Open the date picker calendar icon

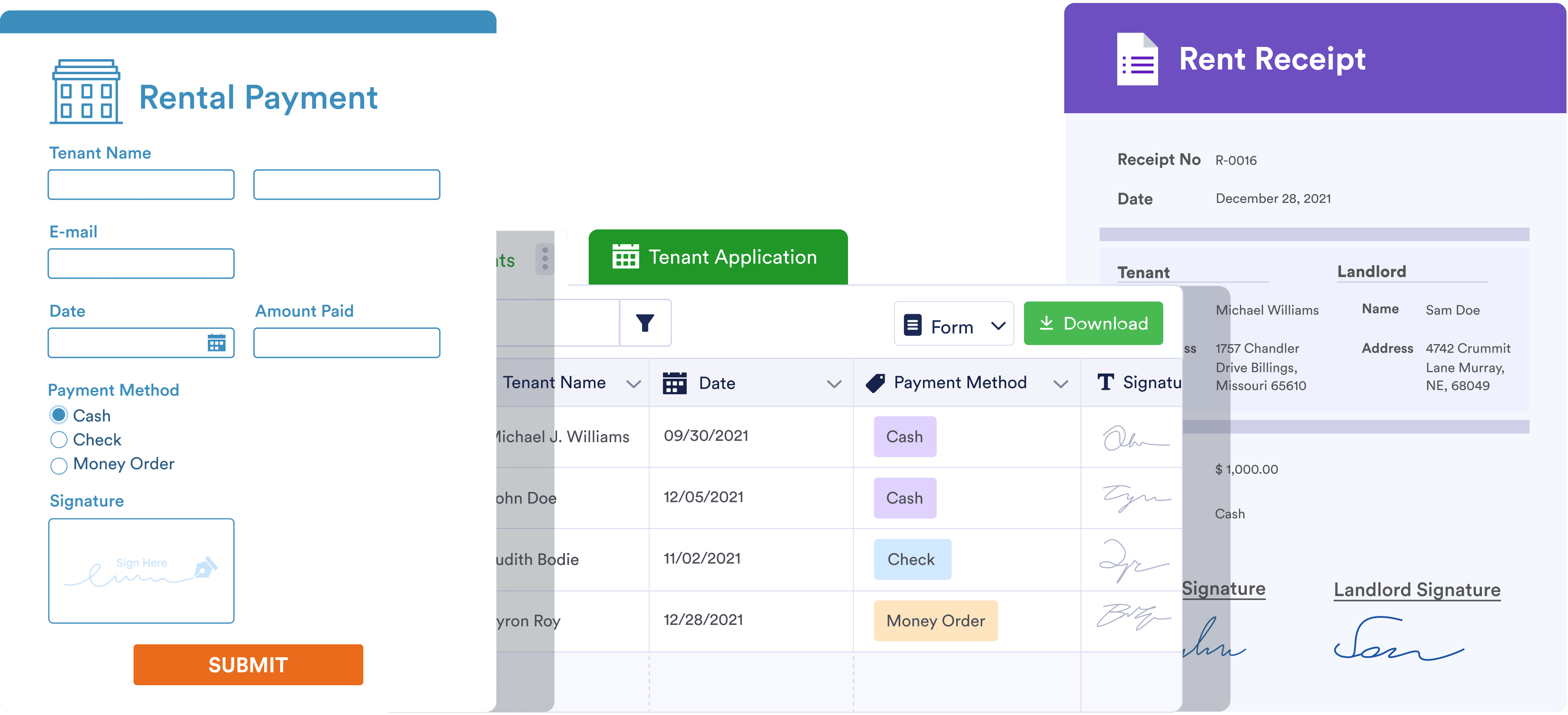[216, 343]
